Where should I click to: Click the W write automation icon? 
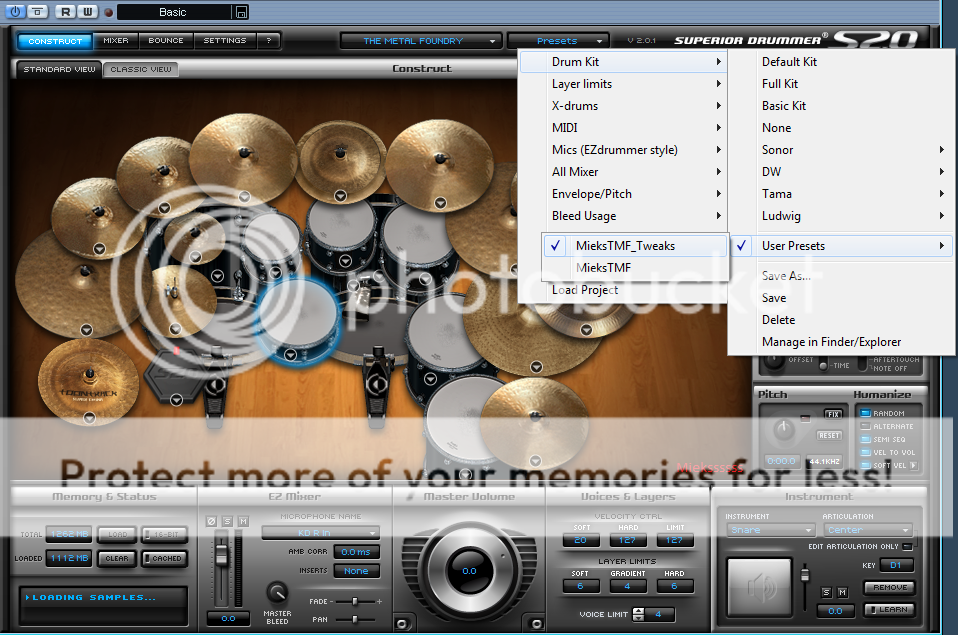click(x=87, y=12)
